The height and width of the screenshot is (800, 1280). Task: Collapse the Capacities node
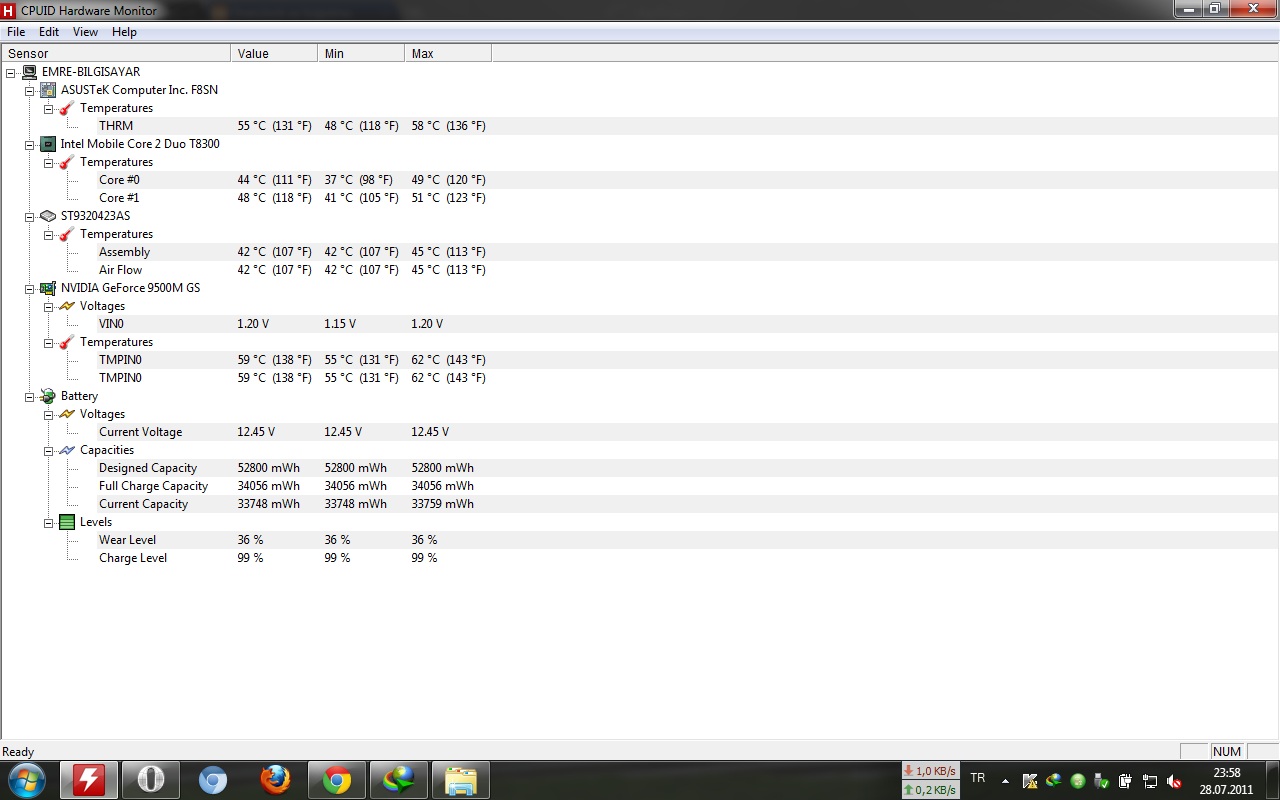49,450
